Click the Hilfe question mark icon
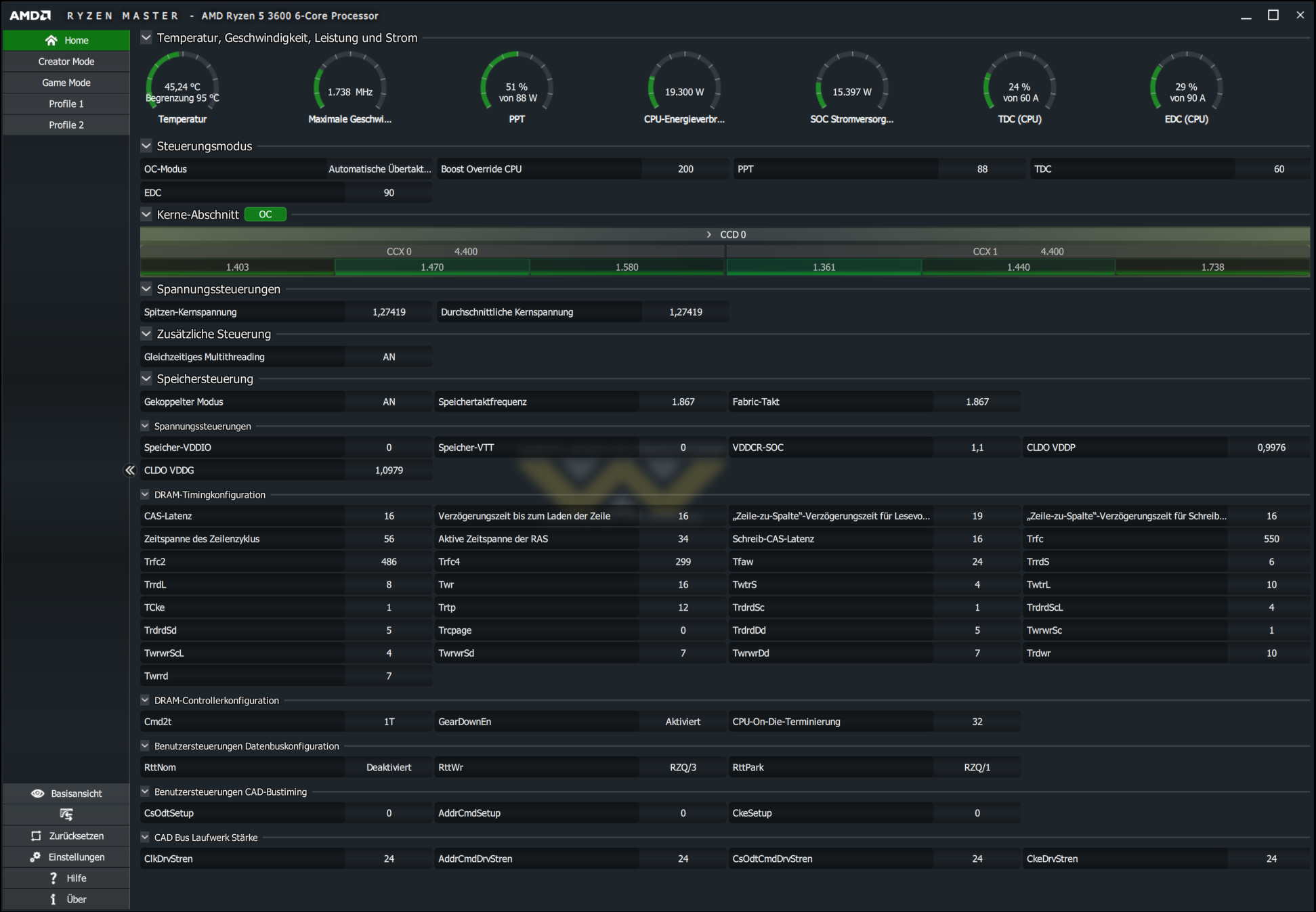The width and height of the screenshot is (1316, 912). pyautogui.click(x=54, y=878)
